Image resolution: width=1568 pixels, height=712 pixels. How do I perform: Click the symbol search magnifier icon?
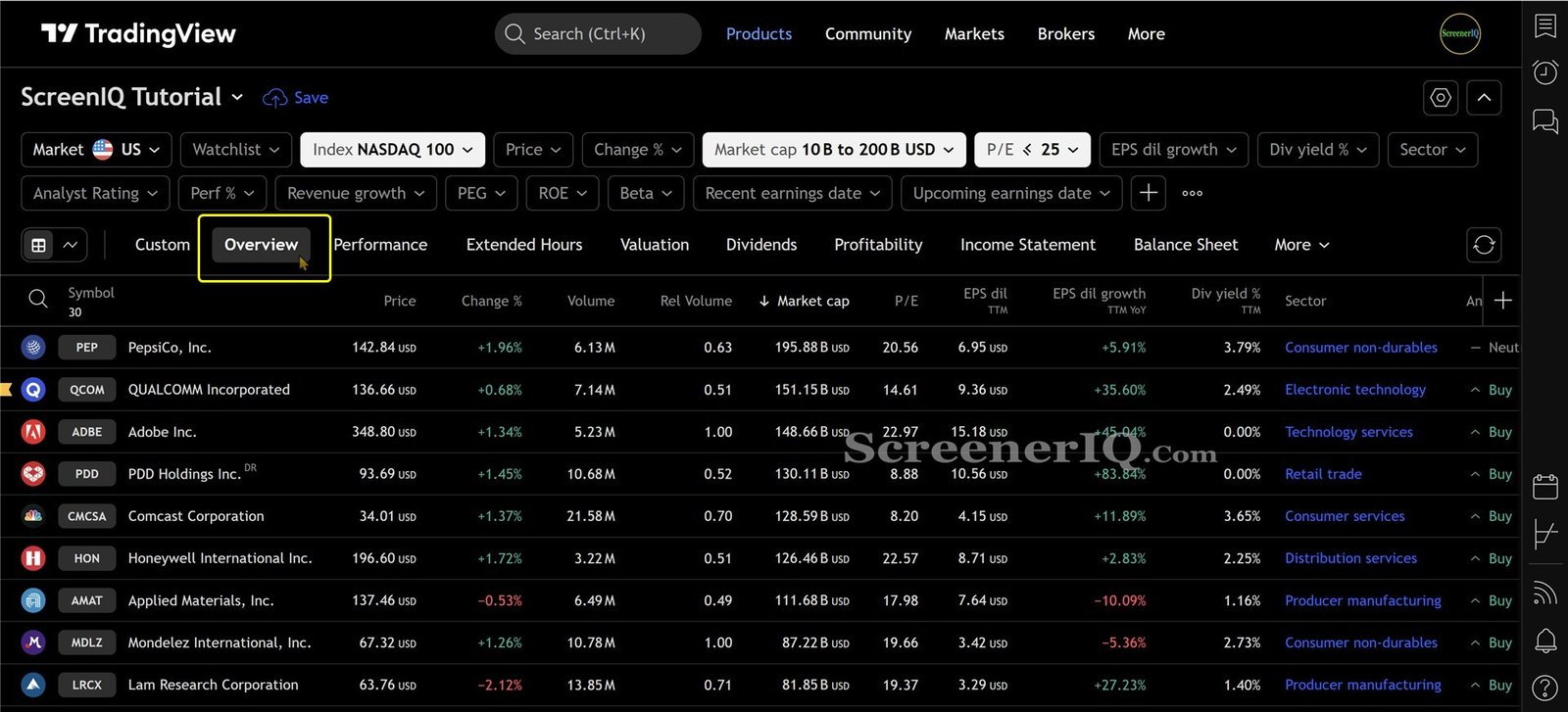click(x=37, y=300)
